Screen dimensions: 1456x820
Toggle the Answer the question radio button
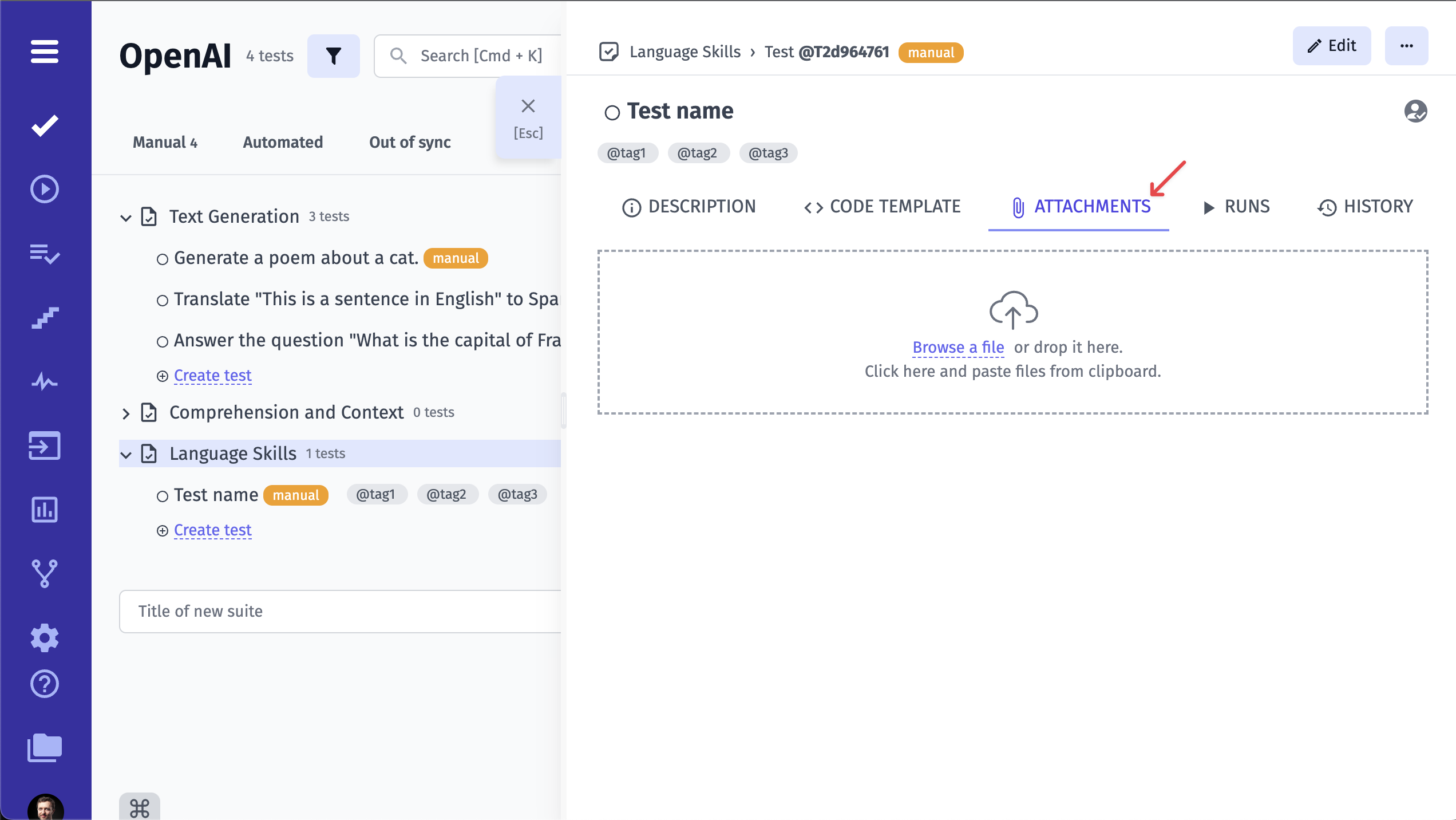tap(162, 340)
